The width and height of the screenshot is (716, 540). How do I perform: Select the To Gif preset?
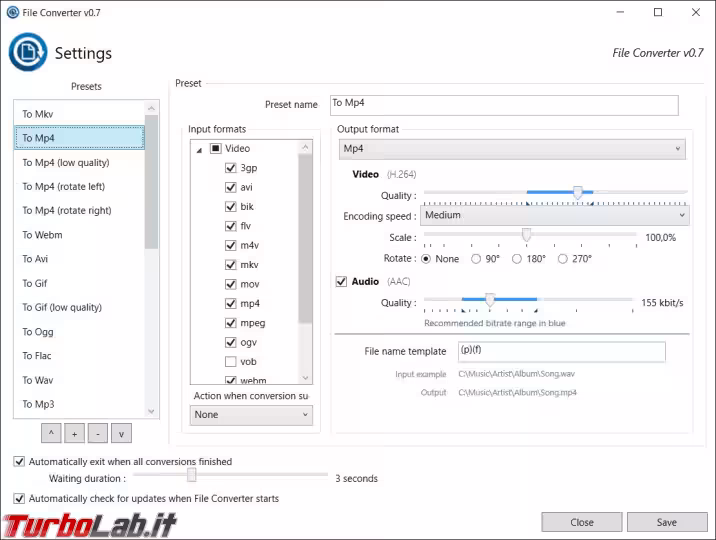79,283
